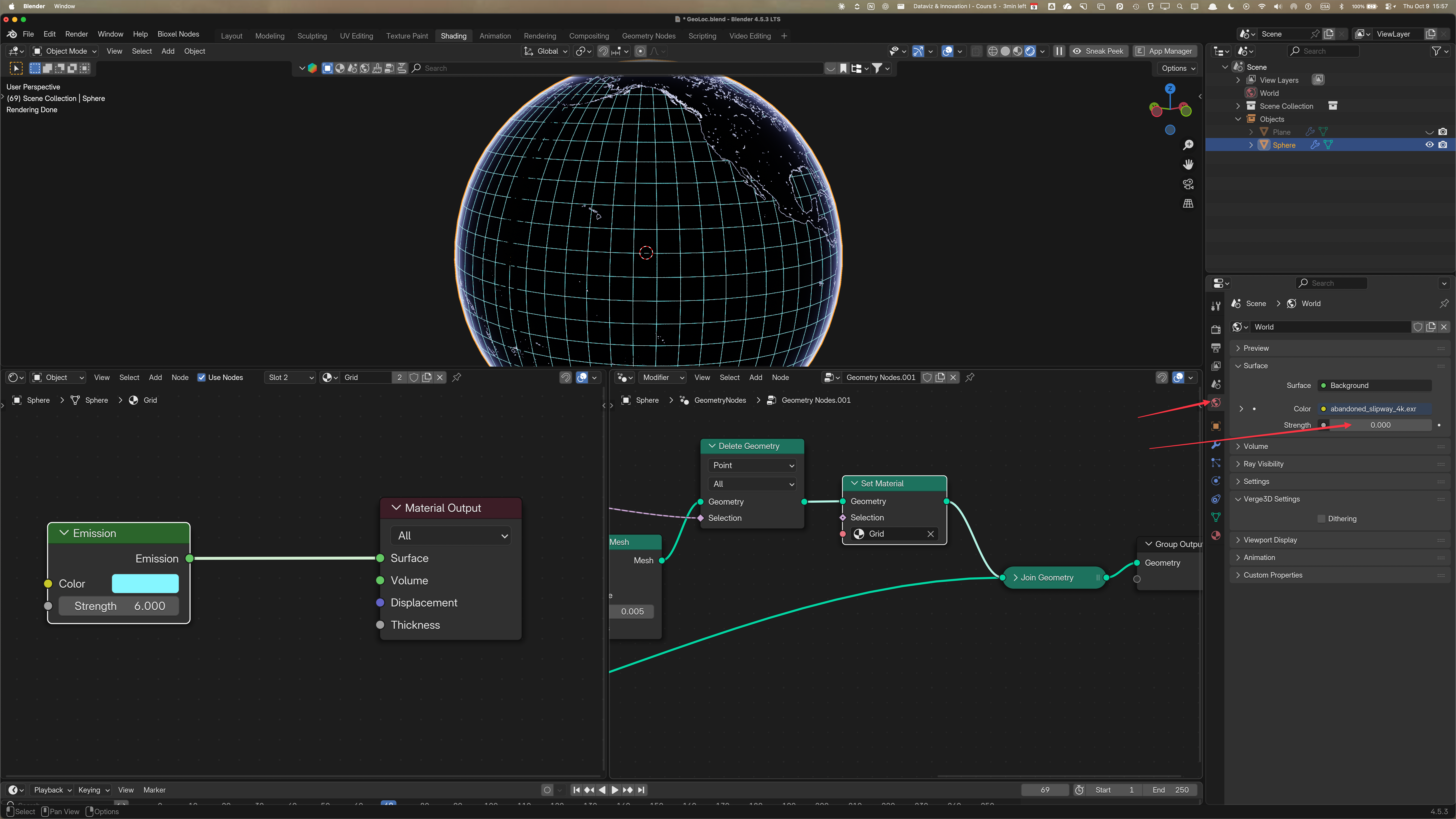
Task: Open the World properties tab
Action: (1216, 402)
